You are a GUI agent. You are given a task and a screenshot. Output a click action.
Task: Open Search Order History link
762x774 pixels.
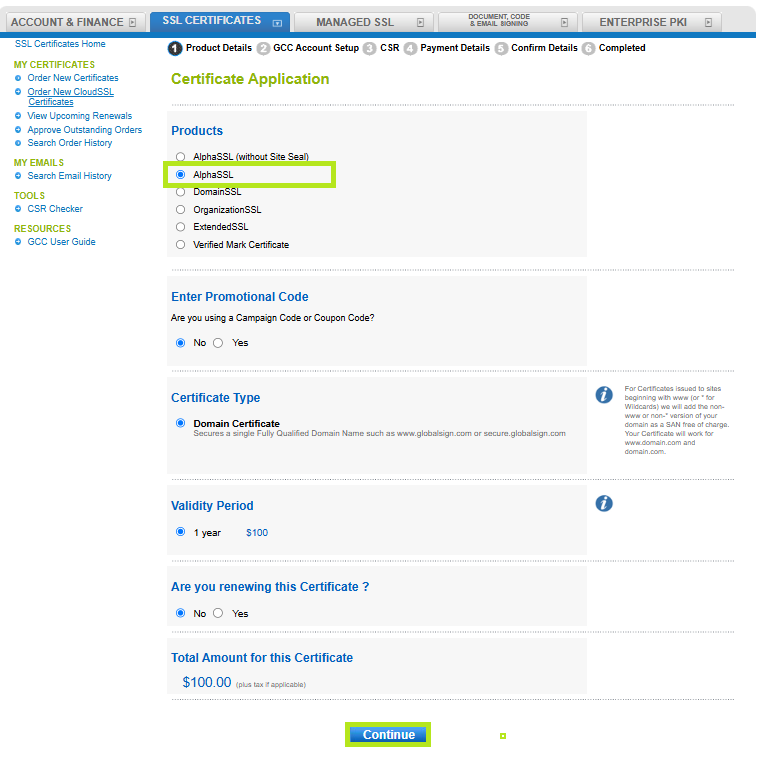70,143
